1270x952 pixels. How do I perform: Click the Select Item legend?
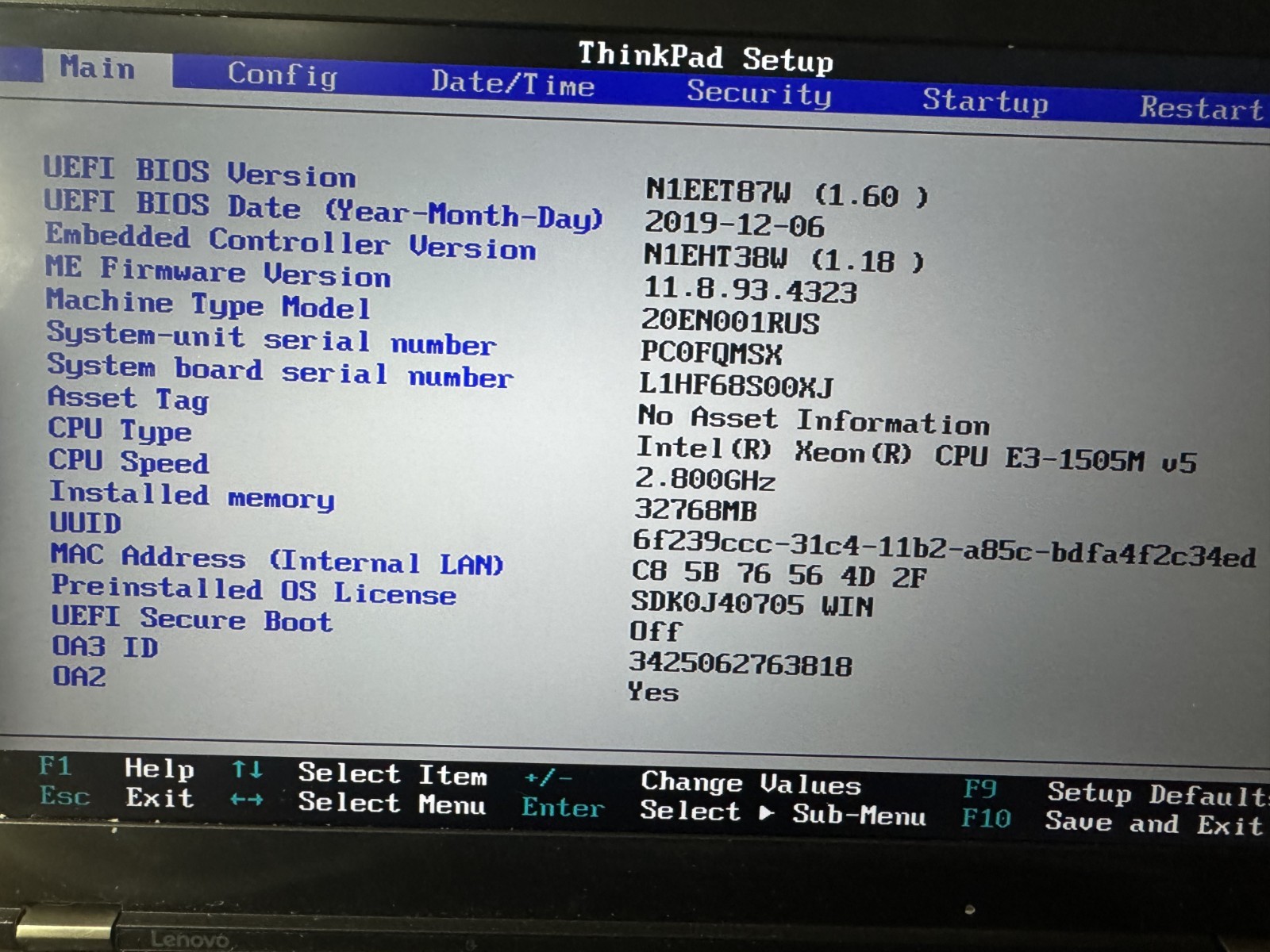[392, 773]
